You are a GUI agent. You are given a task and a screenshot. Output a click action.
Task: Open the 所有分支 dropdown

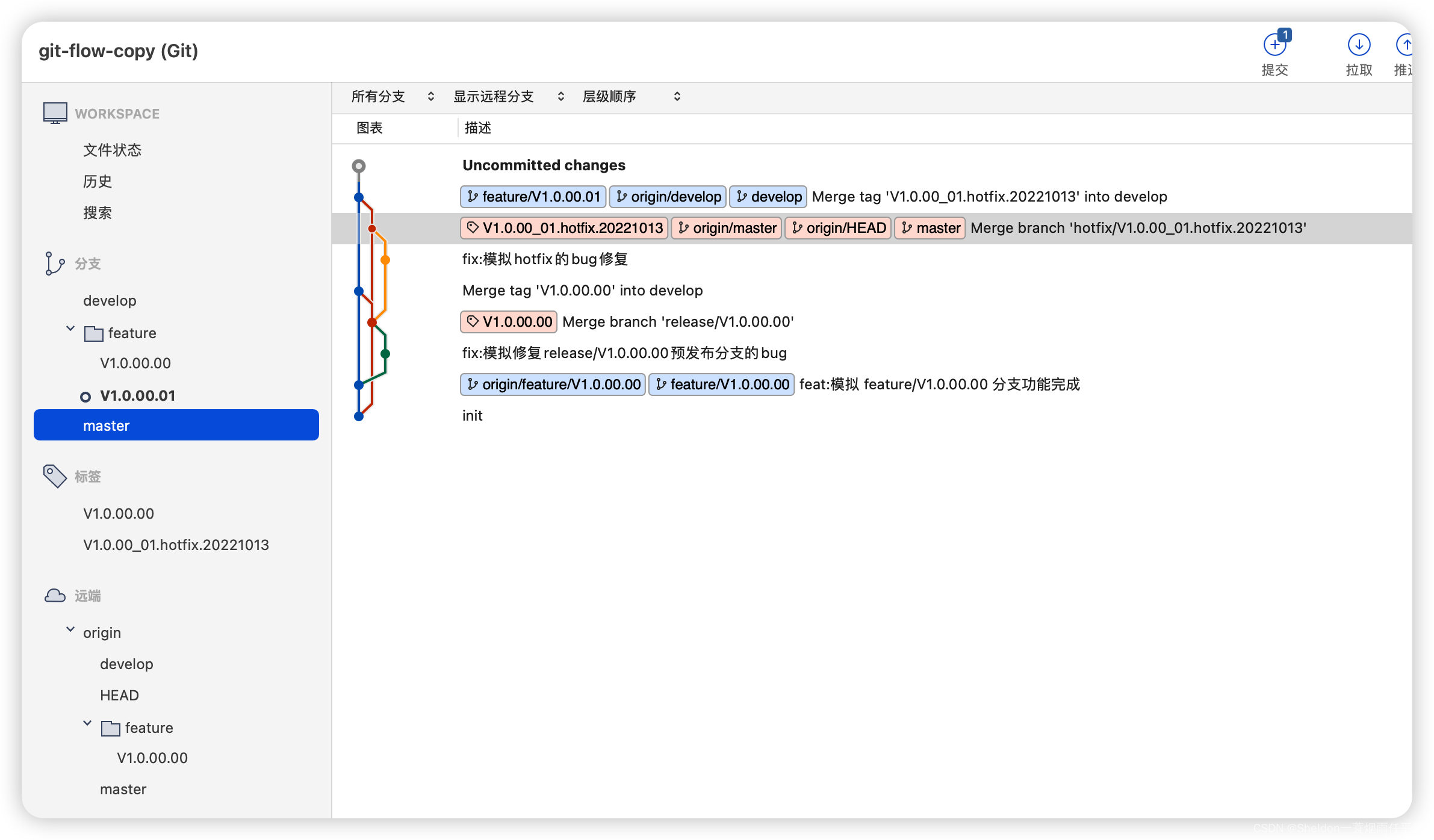[393, 97]
